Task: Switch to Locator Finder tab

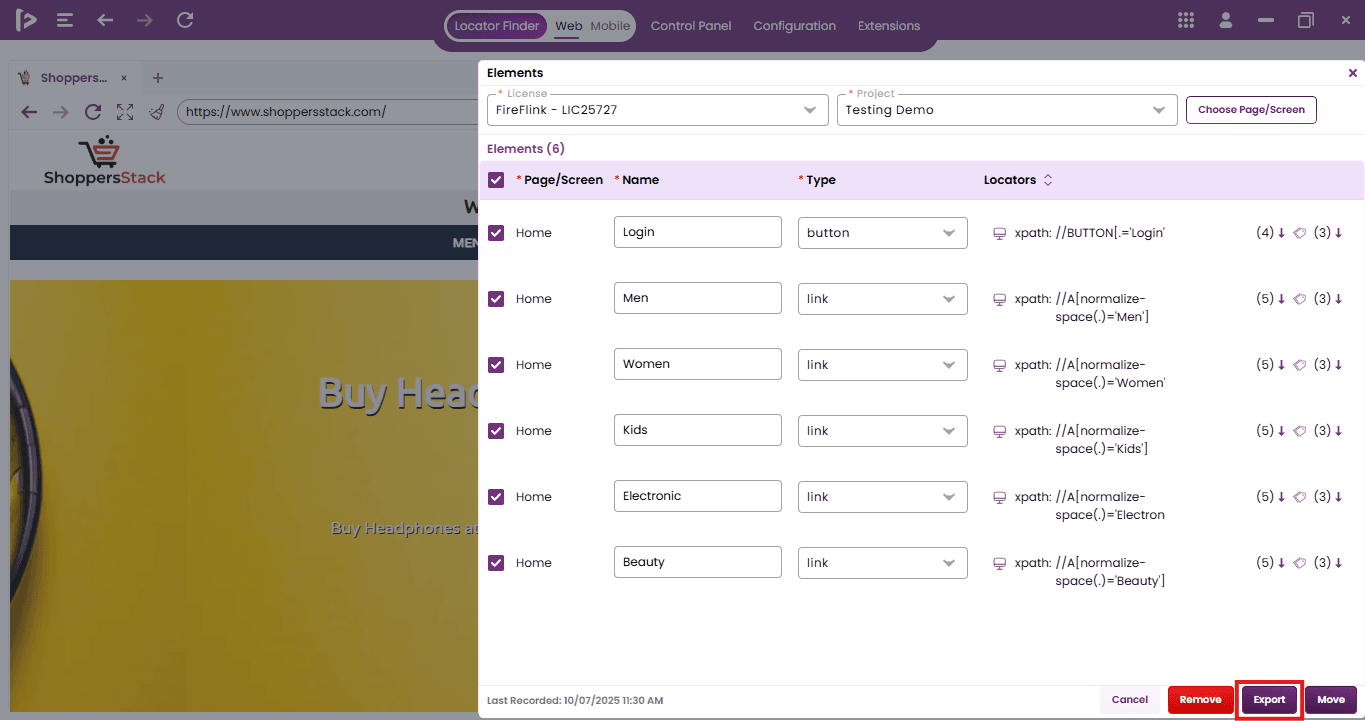Action: pyautogui.click(x=497, y=26)
